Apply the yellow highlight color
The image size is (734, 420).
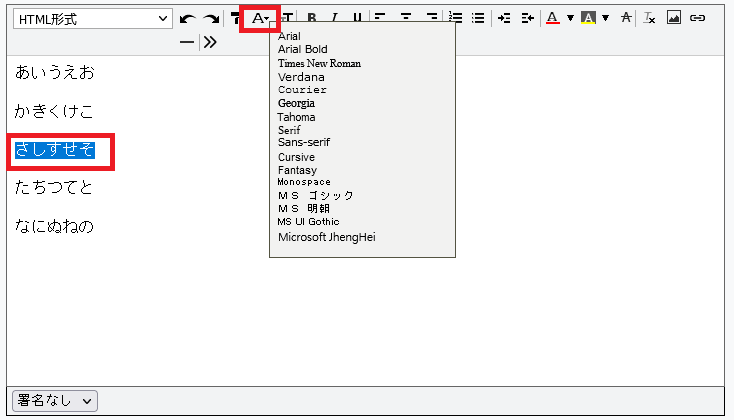[x=588, y=18]
